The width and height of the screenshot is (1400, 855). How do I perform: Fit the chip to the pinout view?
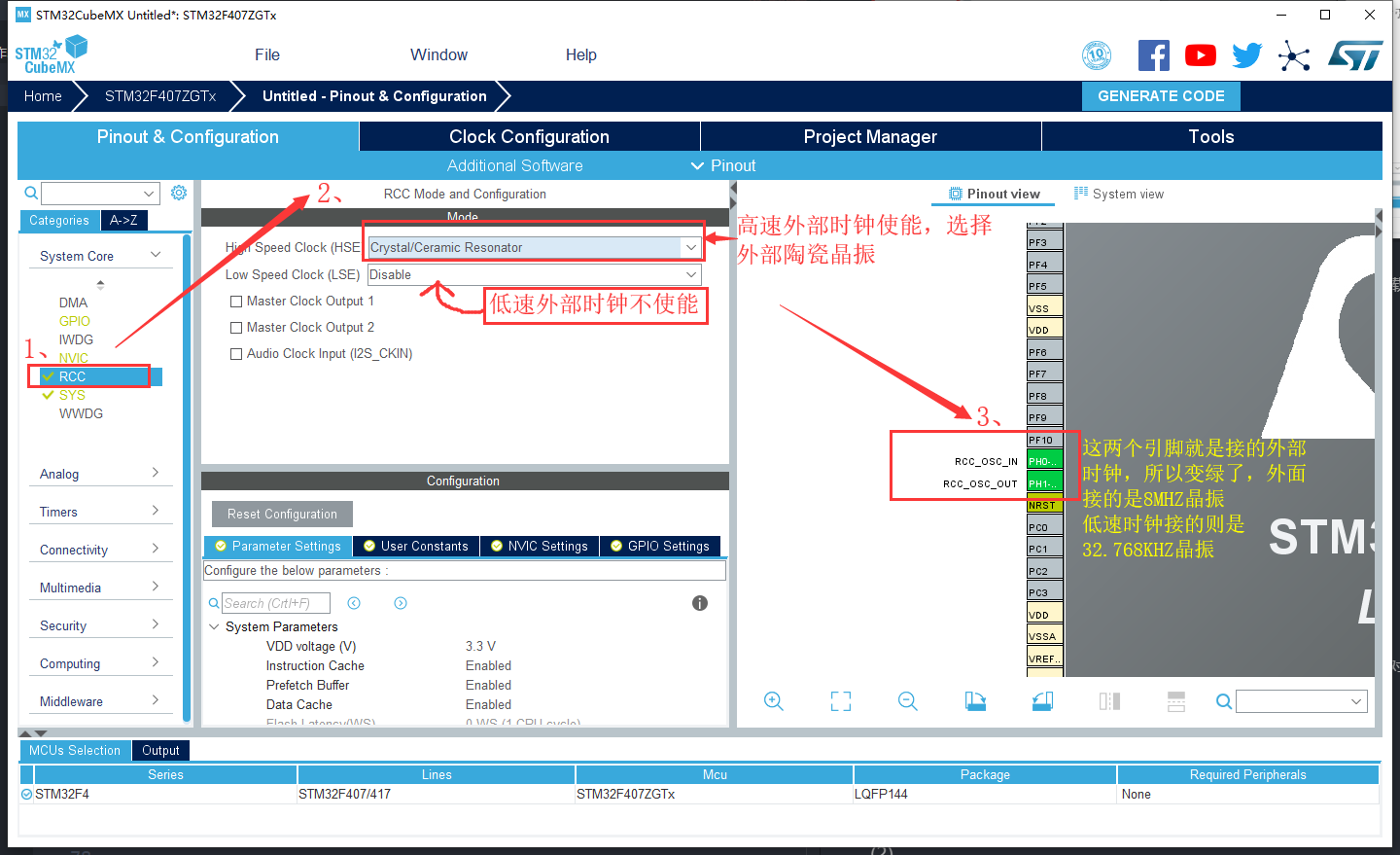(841, 701)
